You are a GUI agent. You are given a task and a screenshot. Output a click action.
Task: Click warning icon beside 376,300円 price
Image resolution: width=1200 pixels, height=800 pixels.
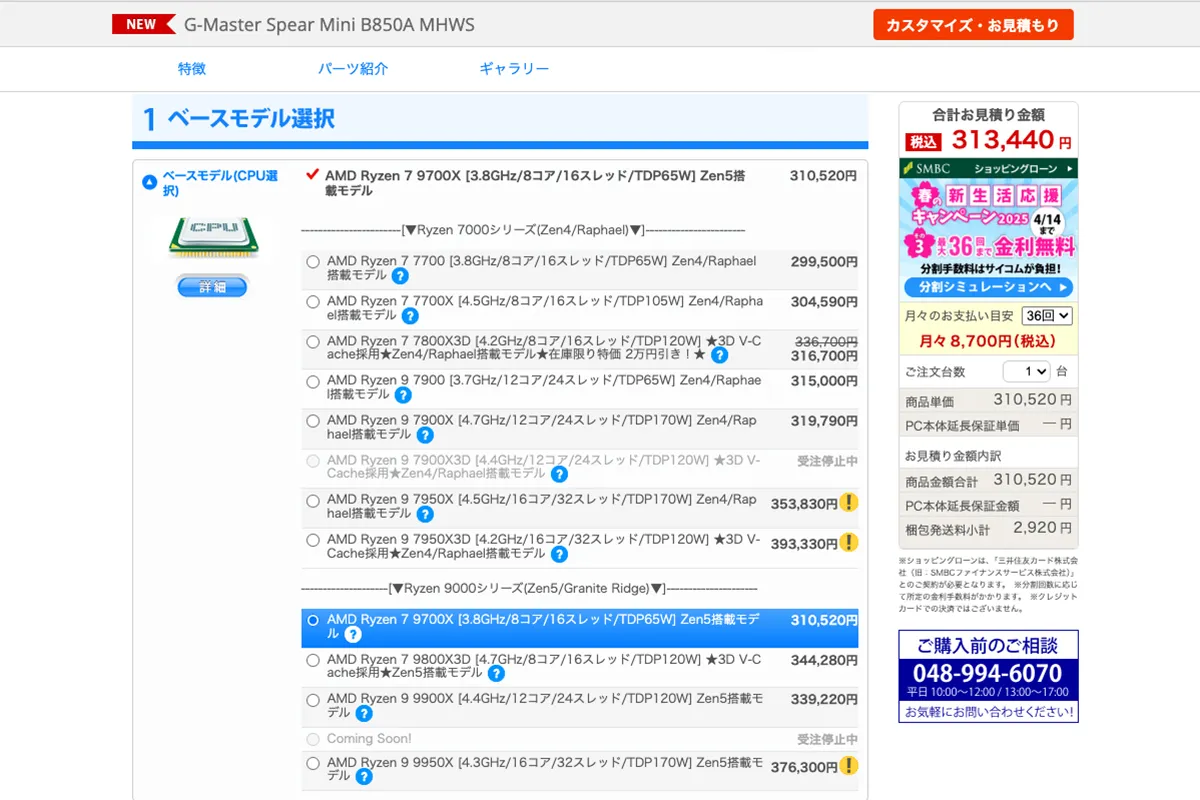(848, 766)
